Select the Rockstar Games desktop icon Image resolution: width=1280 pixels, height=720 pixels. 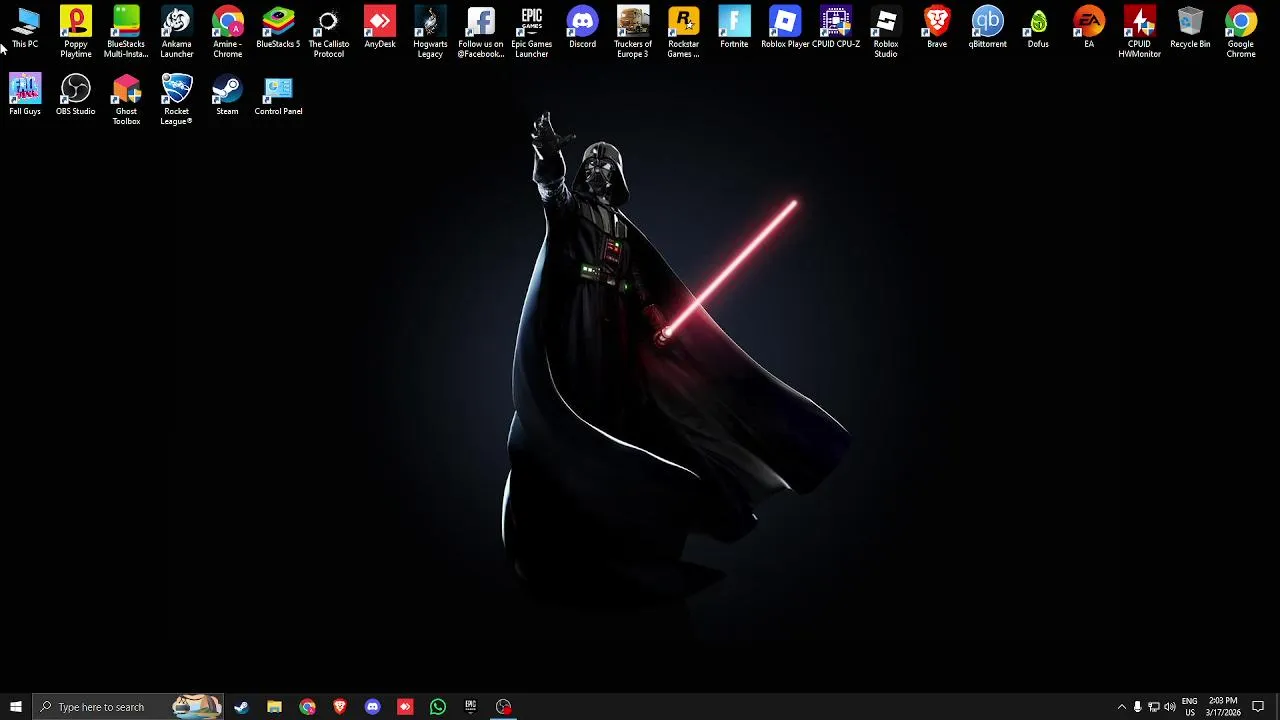(684, 32)
